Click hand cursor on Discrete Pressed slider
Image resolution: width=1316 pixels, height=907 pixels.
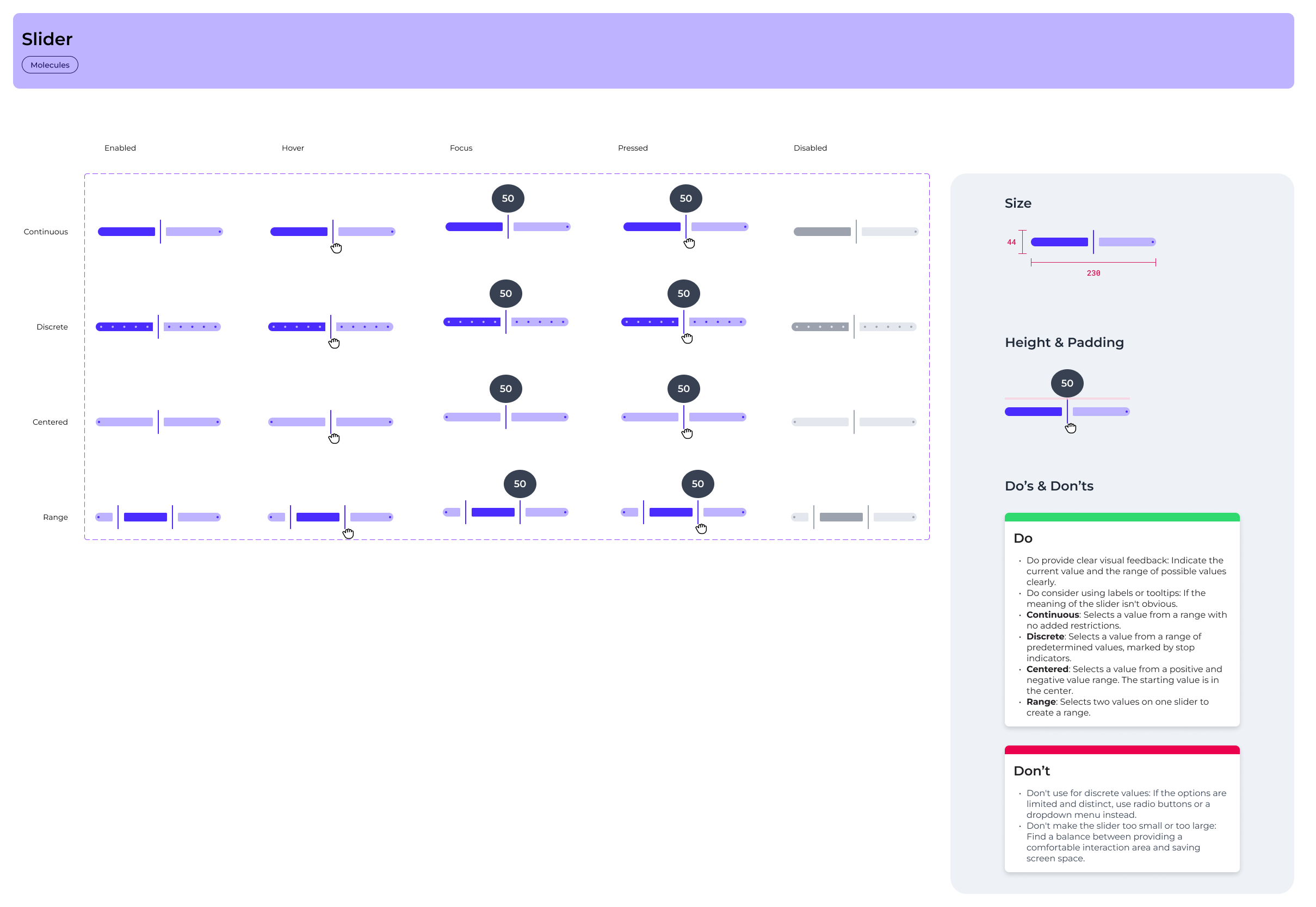[687, 339]
